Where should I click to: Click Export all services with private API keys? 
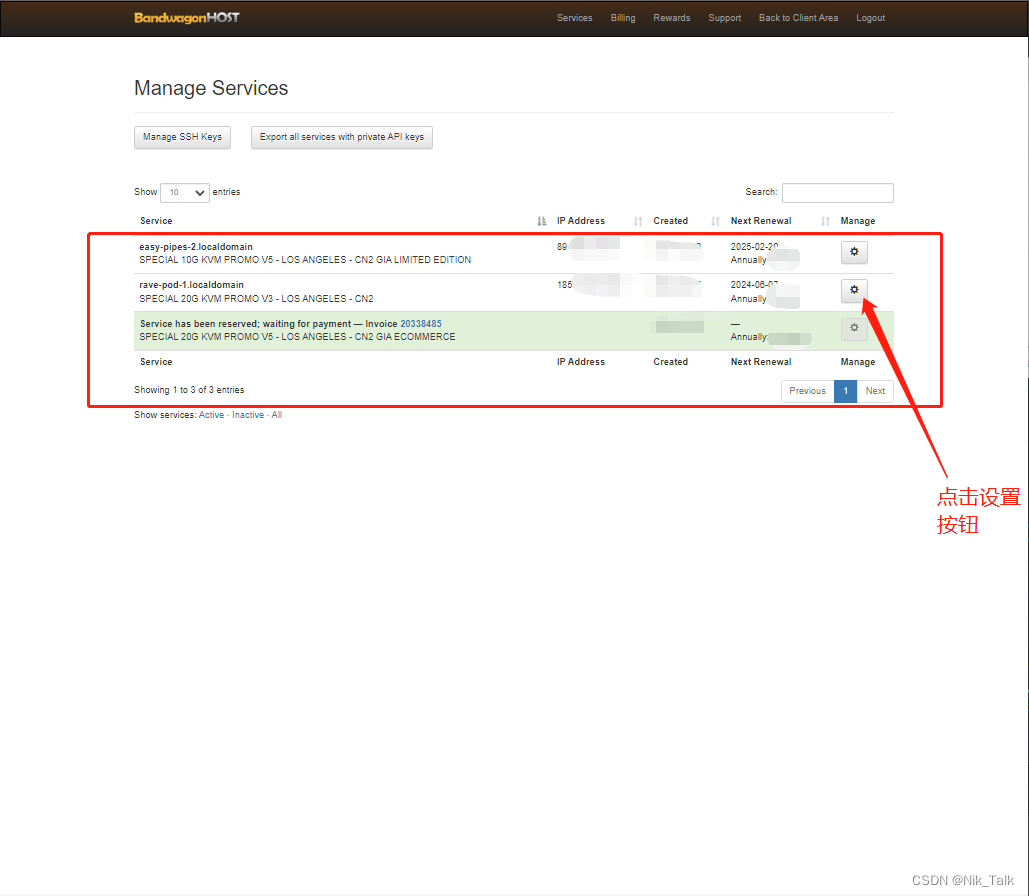pyautogui.click(x=341, y=137)
